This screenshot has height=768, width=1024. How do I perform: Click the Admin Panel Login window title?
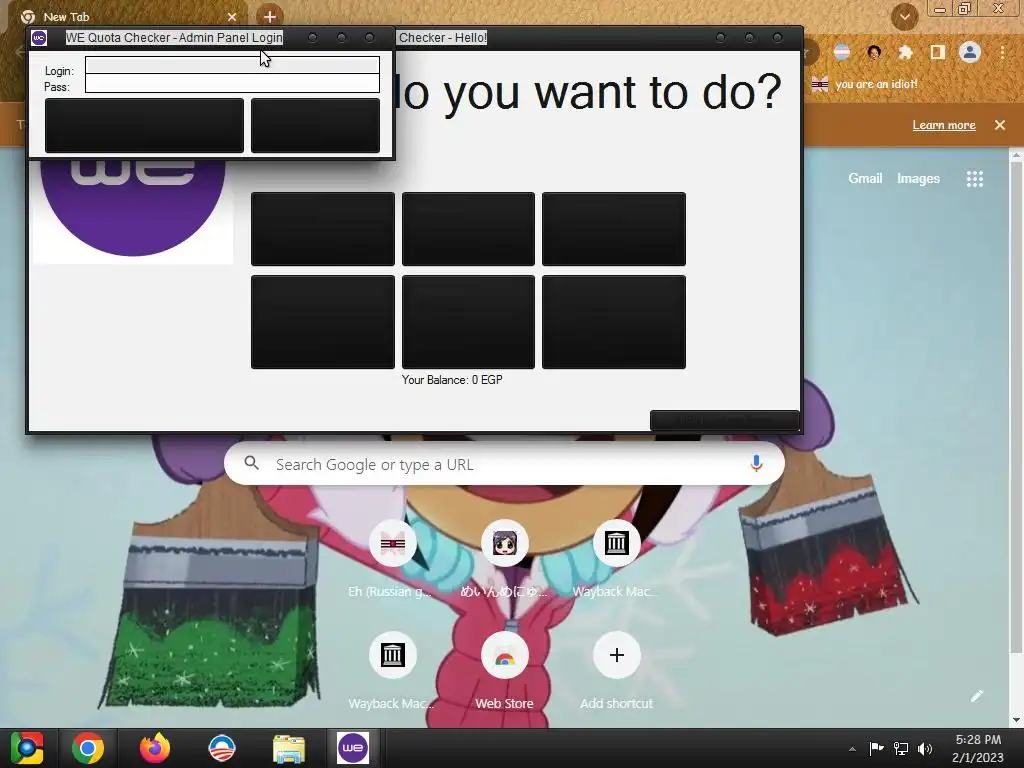point(174,38)
